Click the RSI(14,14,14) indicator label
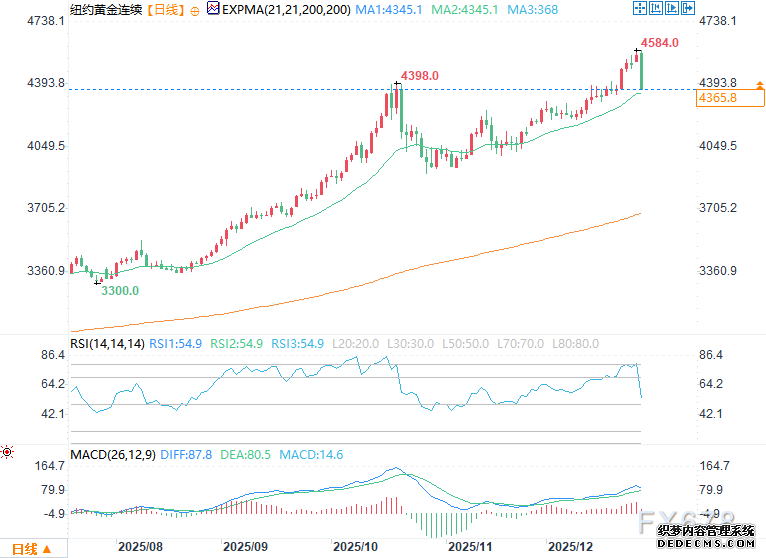The width and height of the screenshot is (766, 558). pyautogui.click(x=108, y=343)
